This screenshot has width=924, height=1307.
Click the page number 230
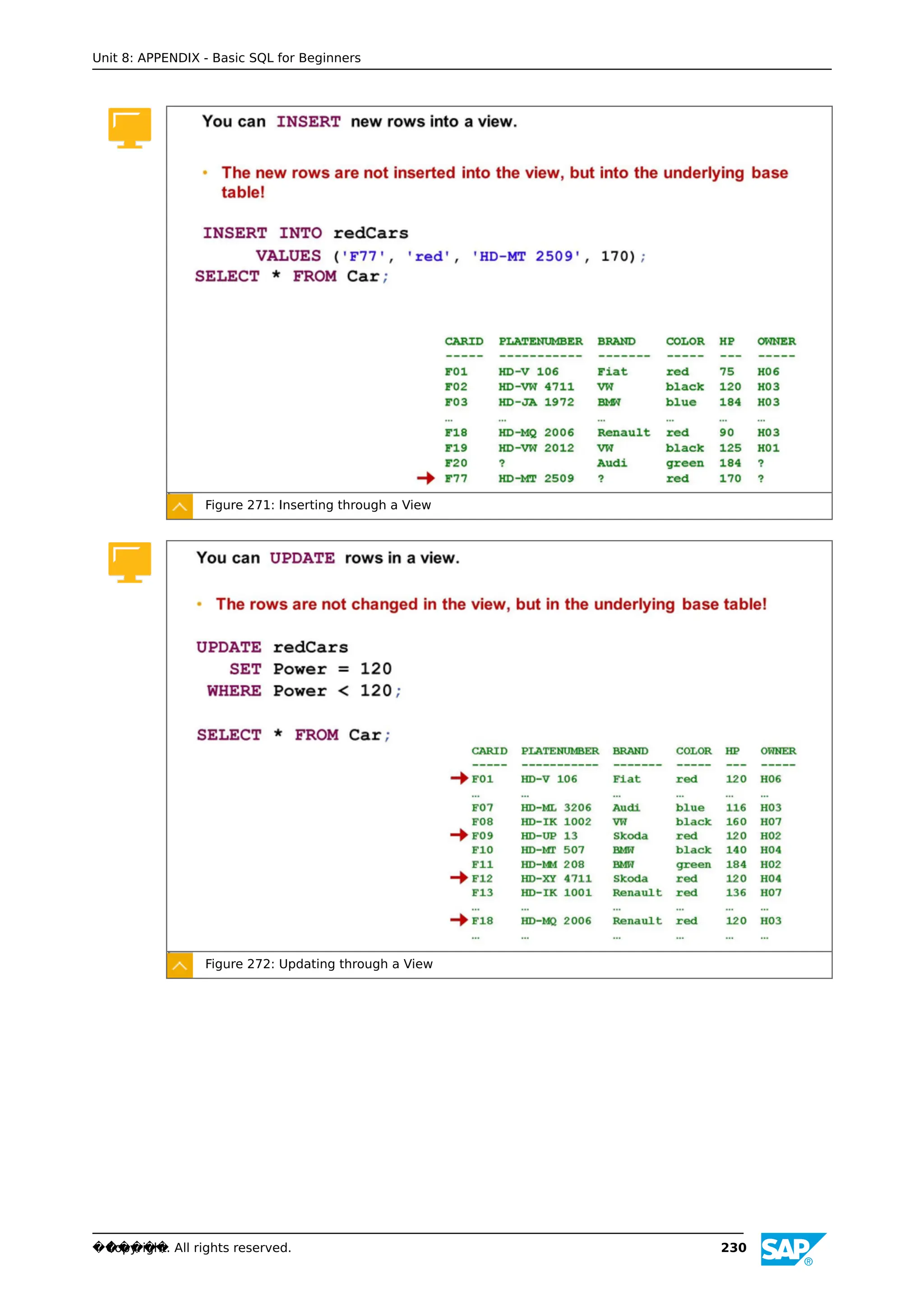[733, 1248]
